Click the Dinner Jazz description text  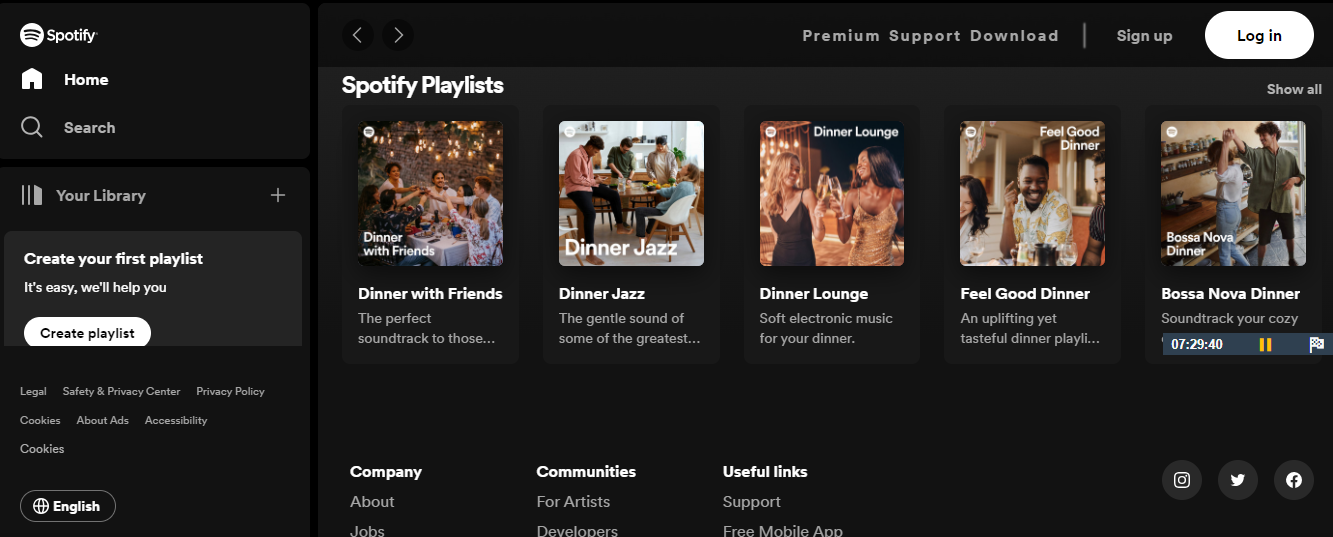tap(630, 328)
